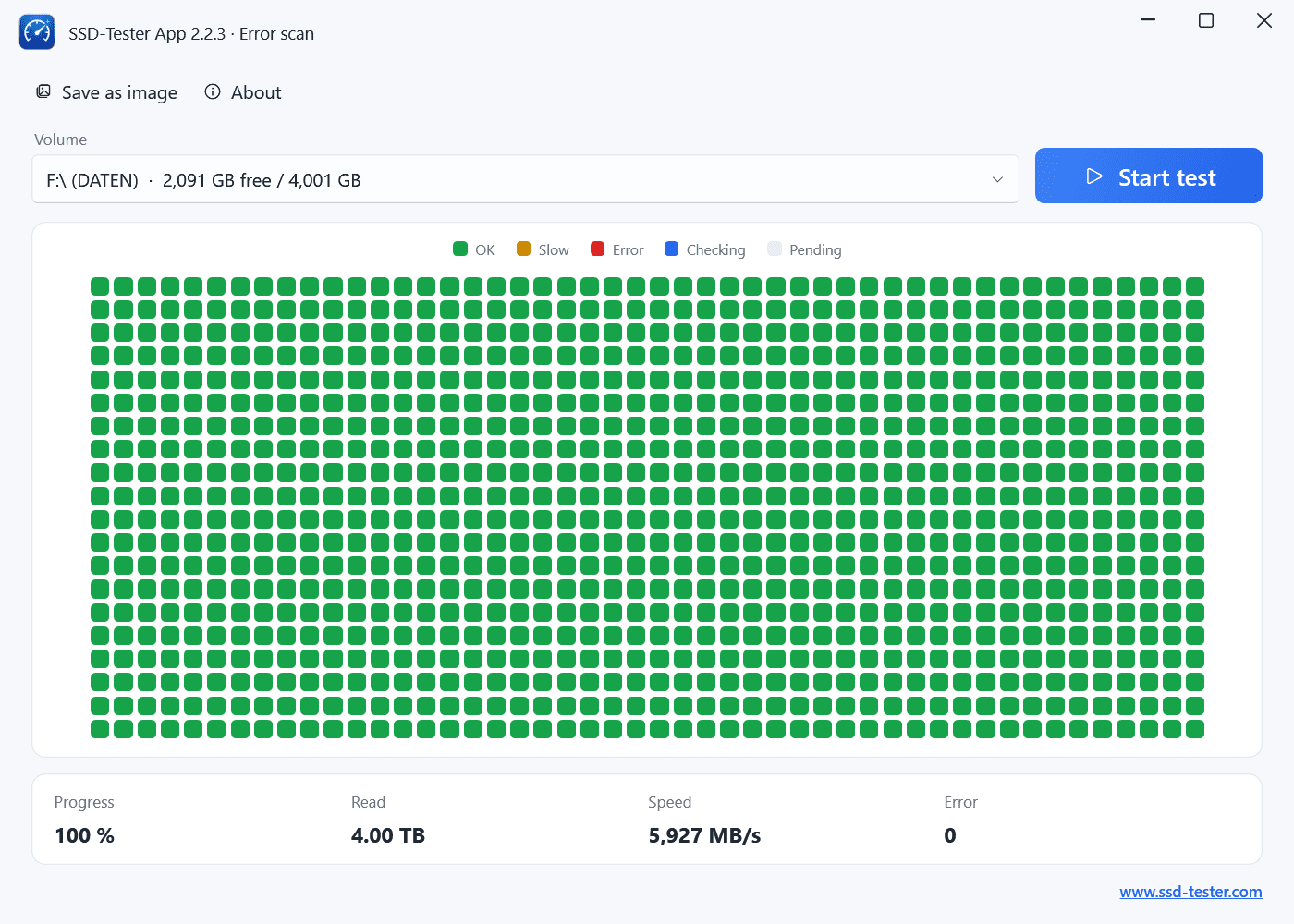Click the About info circle icon

tap(213, 91)
